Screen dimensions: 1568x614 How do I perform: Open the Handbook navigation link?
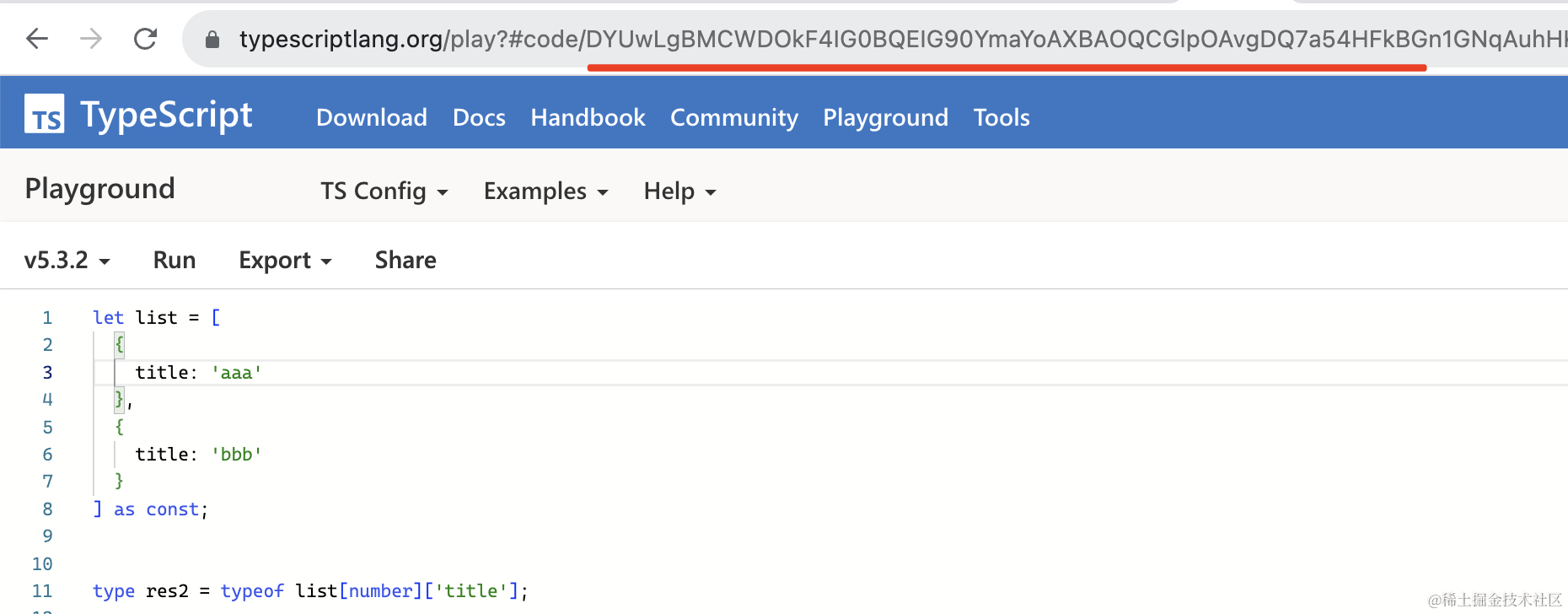pos(588,117)
